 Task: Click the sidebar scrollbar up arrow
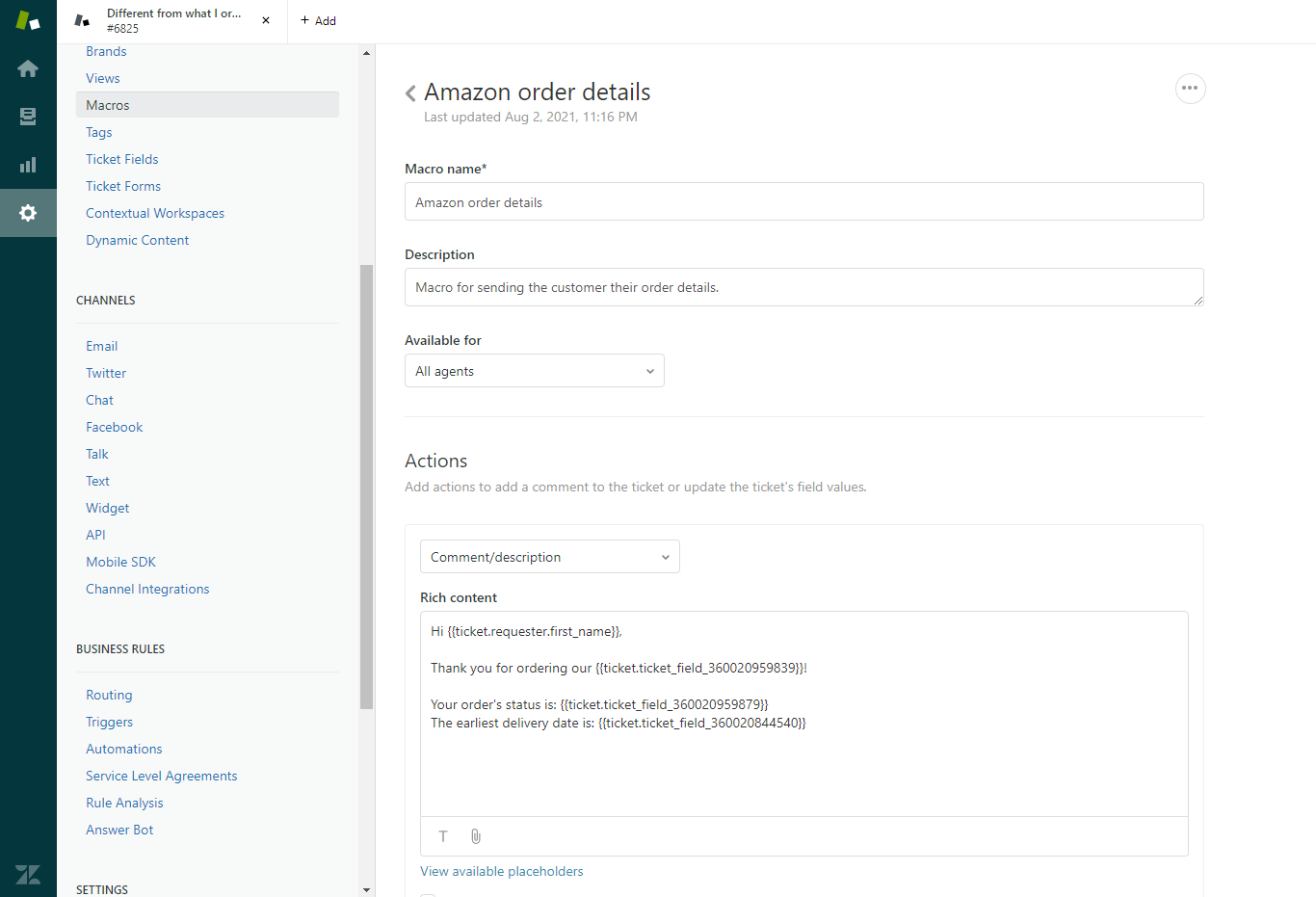(x=366, y=52)
